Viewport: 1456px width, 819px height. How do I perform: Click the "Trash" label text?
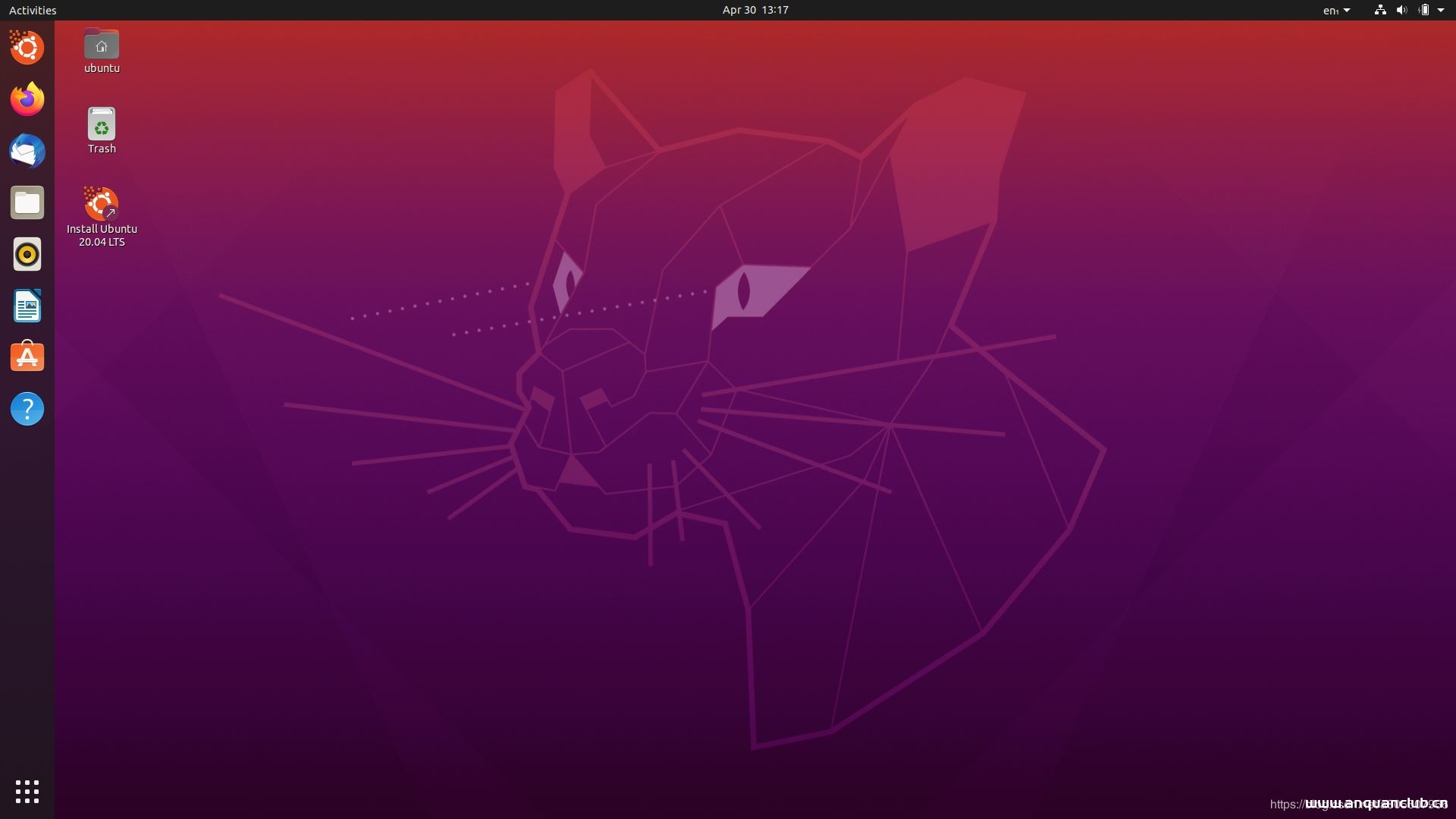(102, 149)
